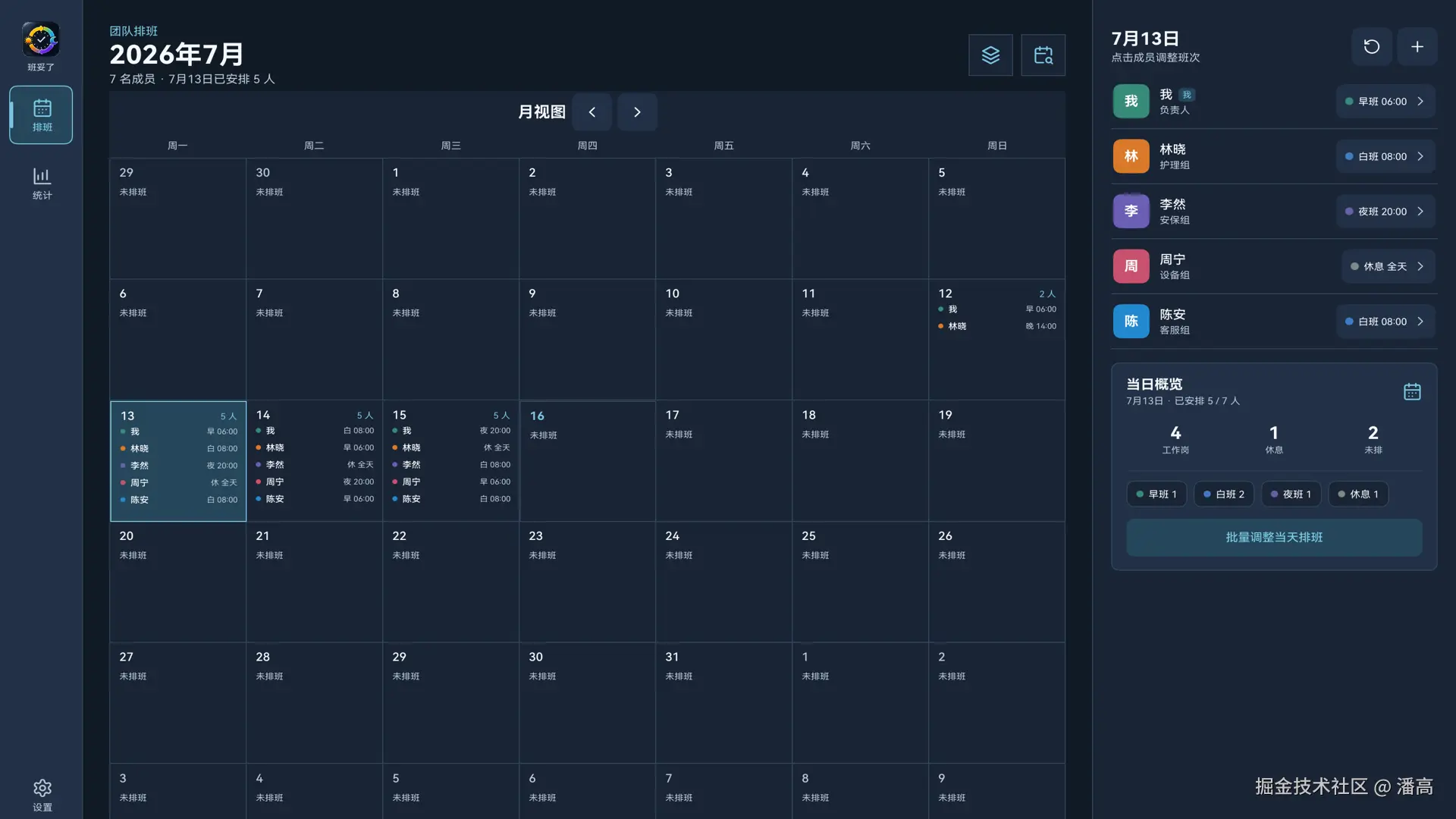Click 休息 count 1 in overview

pos(1274,438)
